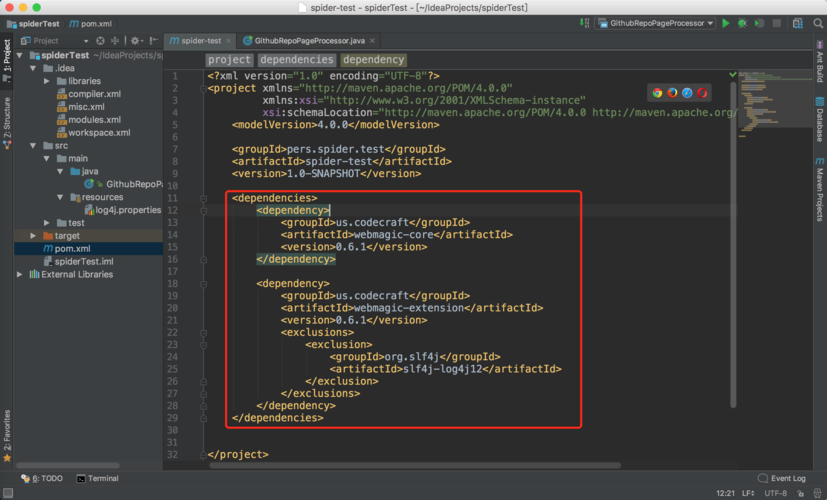Click the Stop process square icon

(x=776, y=23)
